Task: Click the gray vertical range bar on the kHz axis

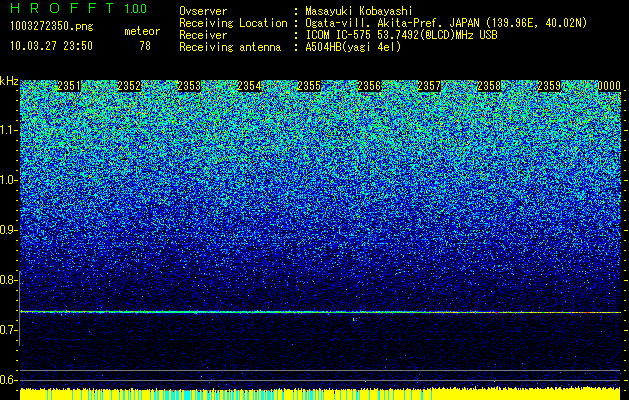Action: [19, 308]
